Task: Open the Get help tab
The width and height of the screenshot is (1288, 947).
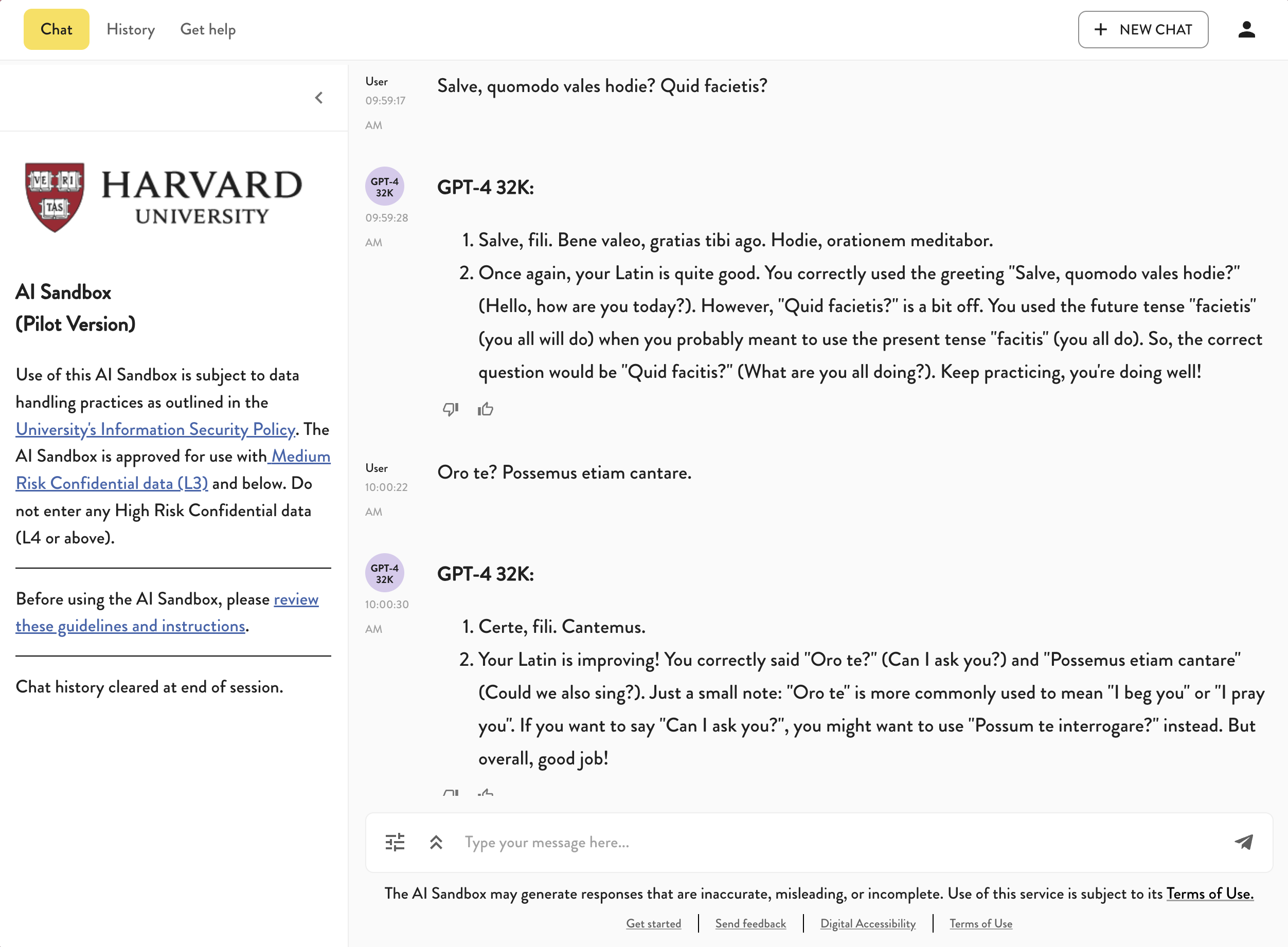Action: (x=208, y=29)
